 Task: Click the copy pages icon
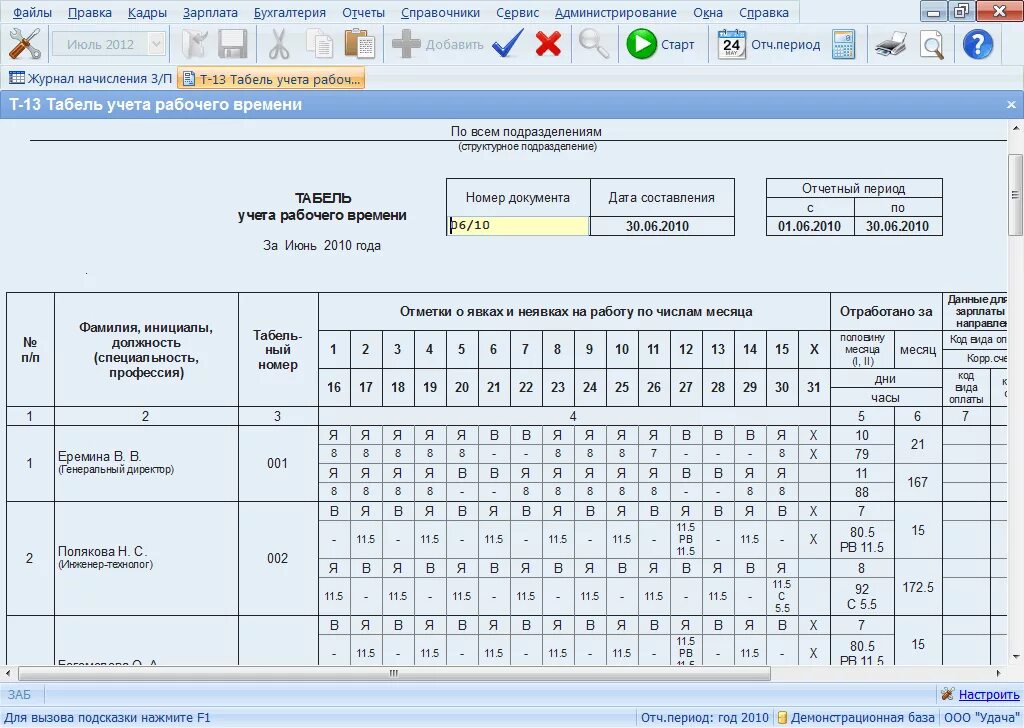click(x=320, y=44)
